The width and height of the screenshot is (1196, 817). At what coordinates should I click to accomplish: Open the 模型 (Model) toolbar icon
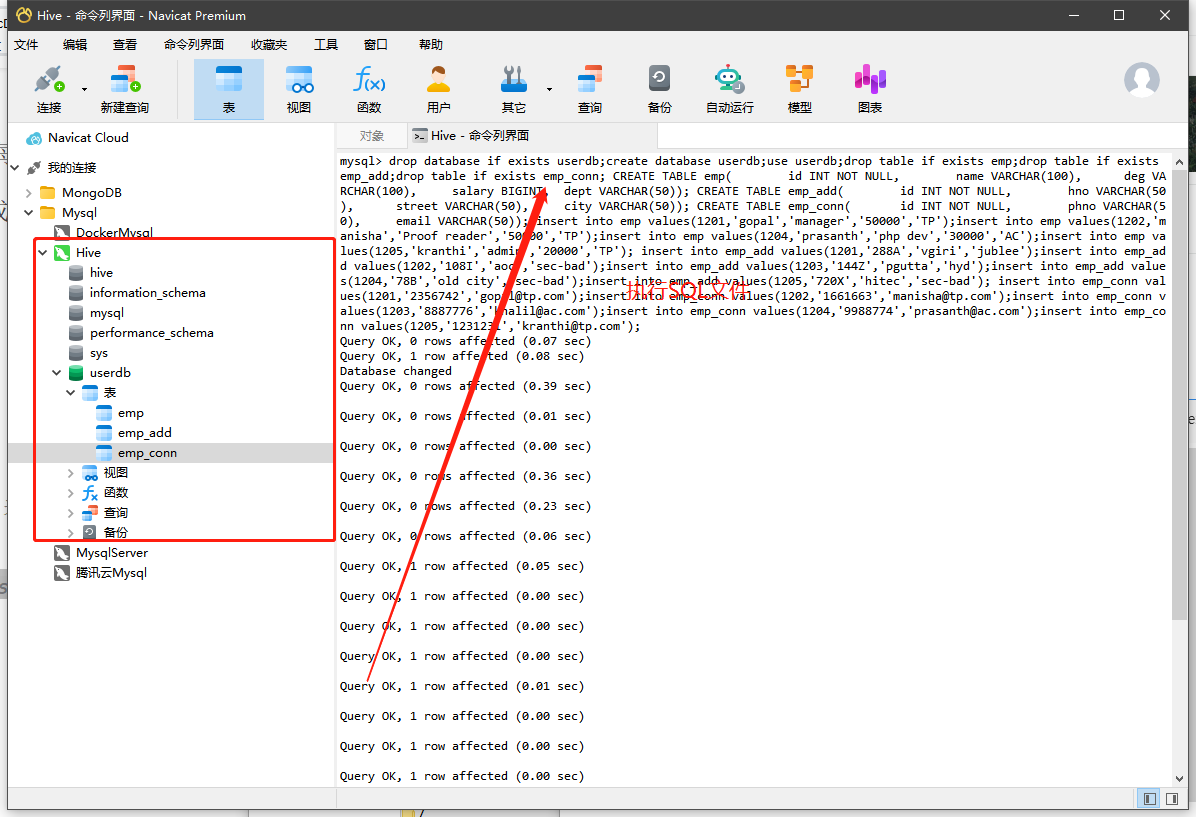[799, 88]
